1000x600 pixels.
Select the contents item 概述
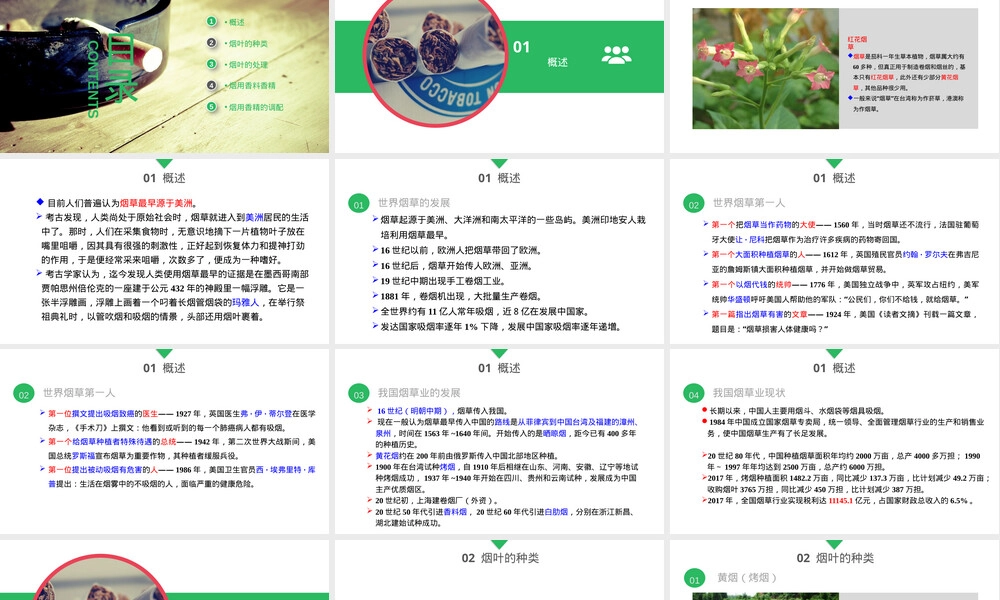(237, 22)
